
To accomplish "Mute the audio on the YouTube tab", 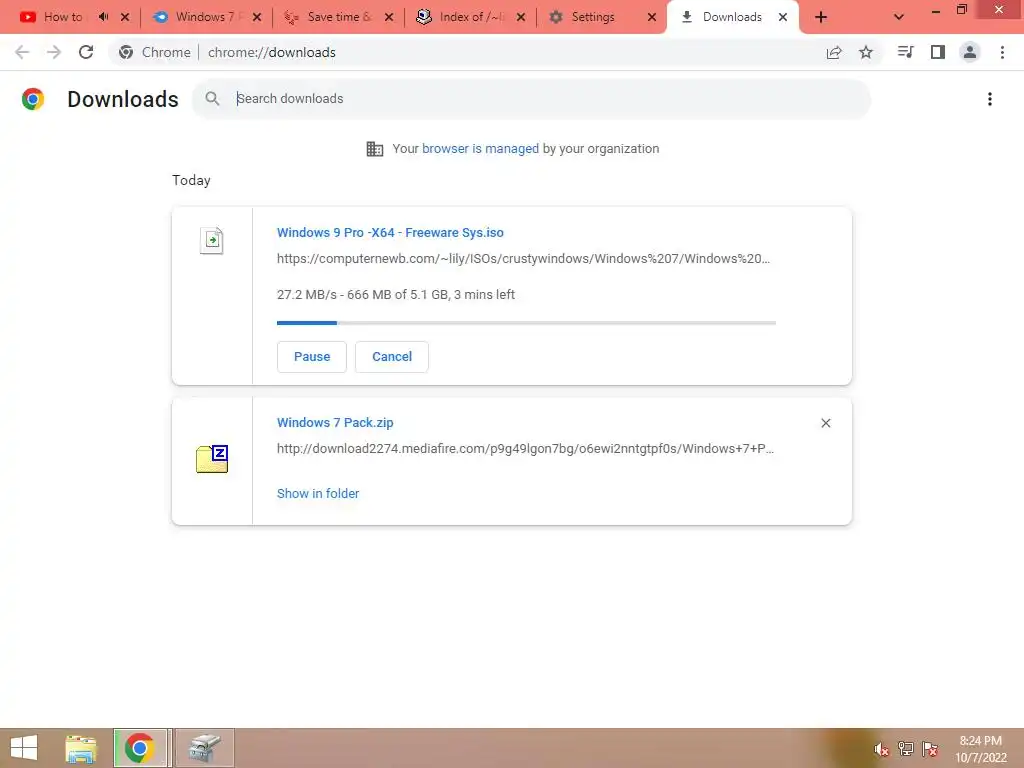I will 103,17.
